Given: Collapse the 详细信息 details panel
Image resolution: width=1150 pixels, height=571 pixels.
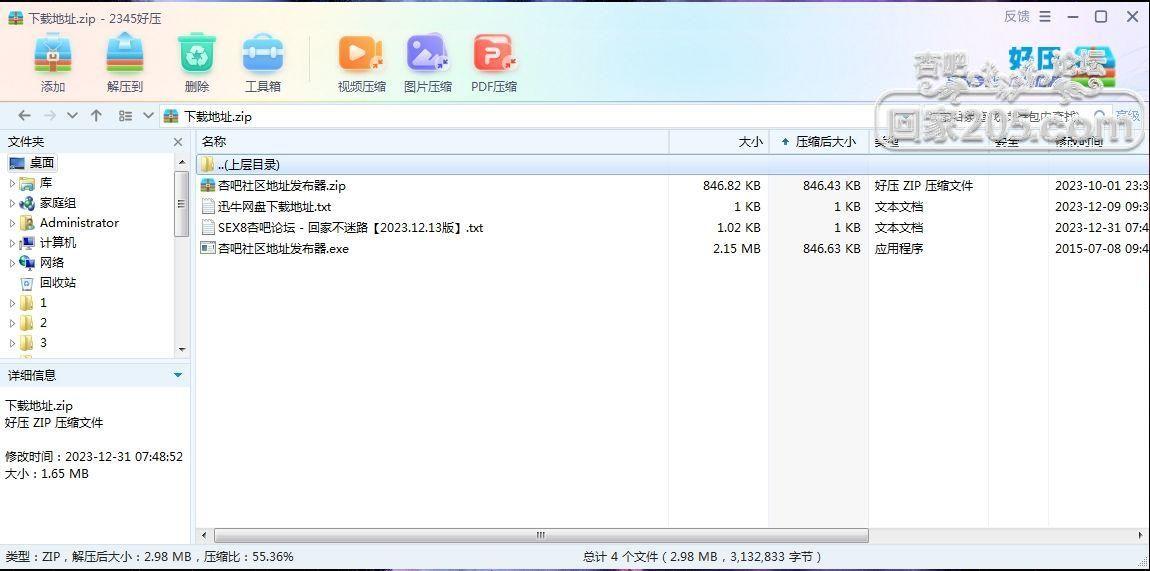Looking at the screenshot, I should pos(177,375).
